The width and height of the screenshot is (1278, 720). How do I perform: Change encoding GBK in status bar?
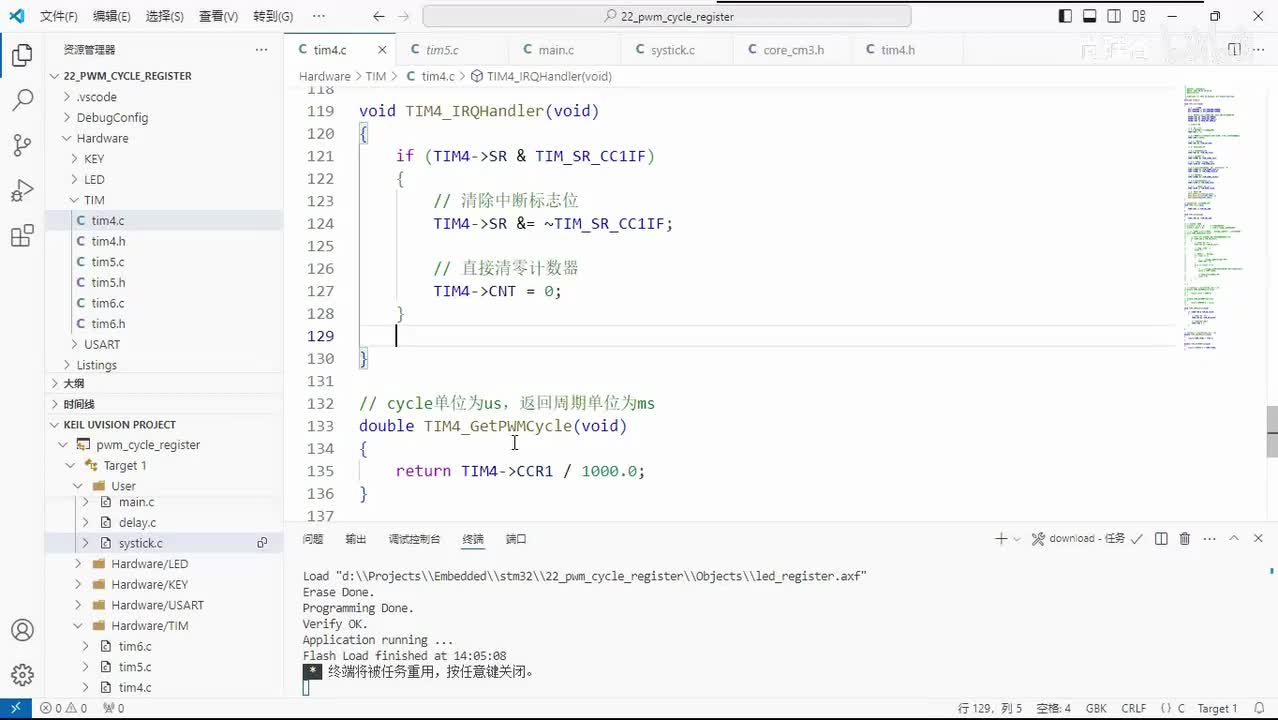point(1096,708)
